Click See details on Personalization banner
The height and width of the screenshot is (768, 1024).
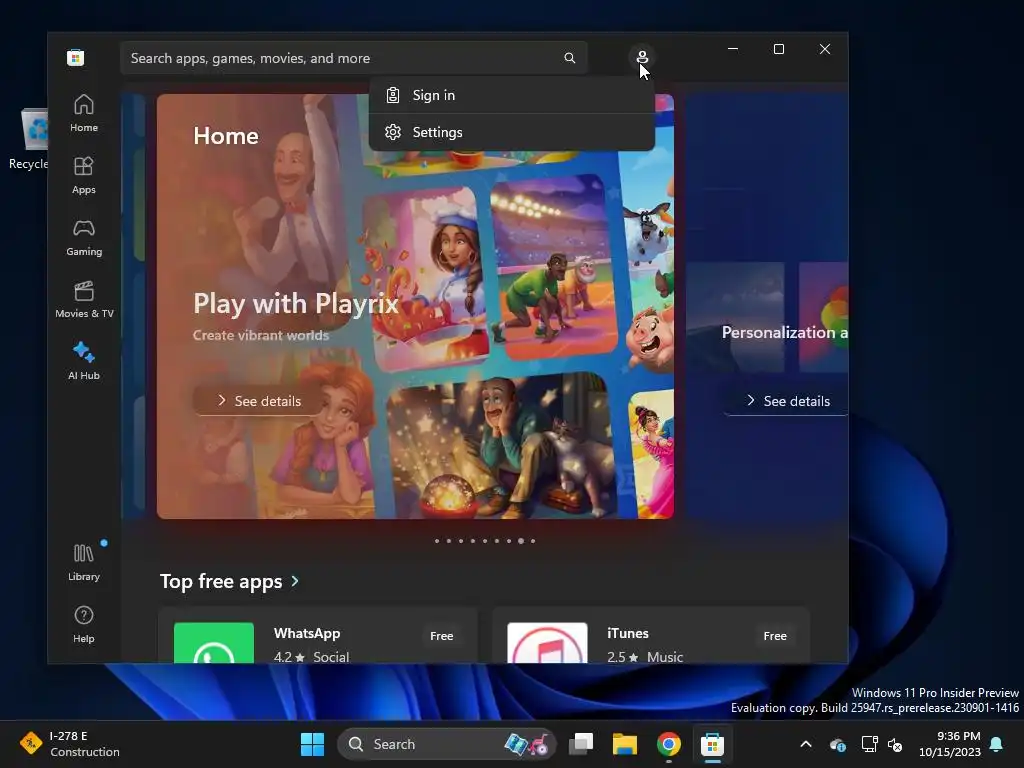pyautogui.click(x=786, y=401)
